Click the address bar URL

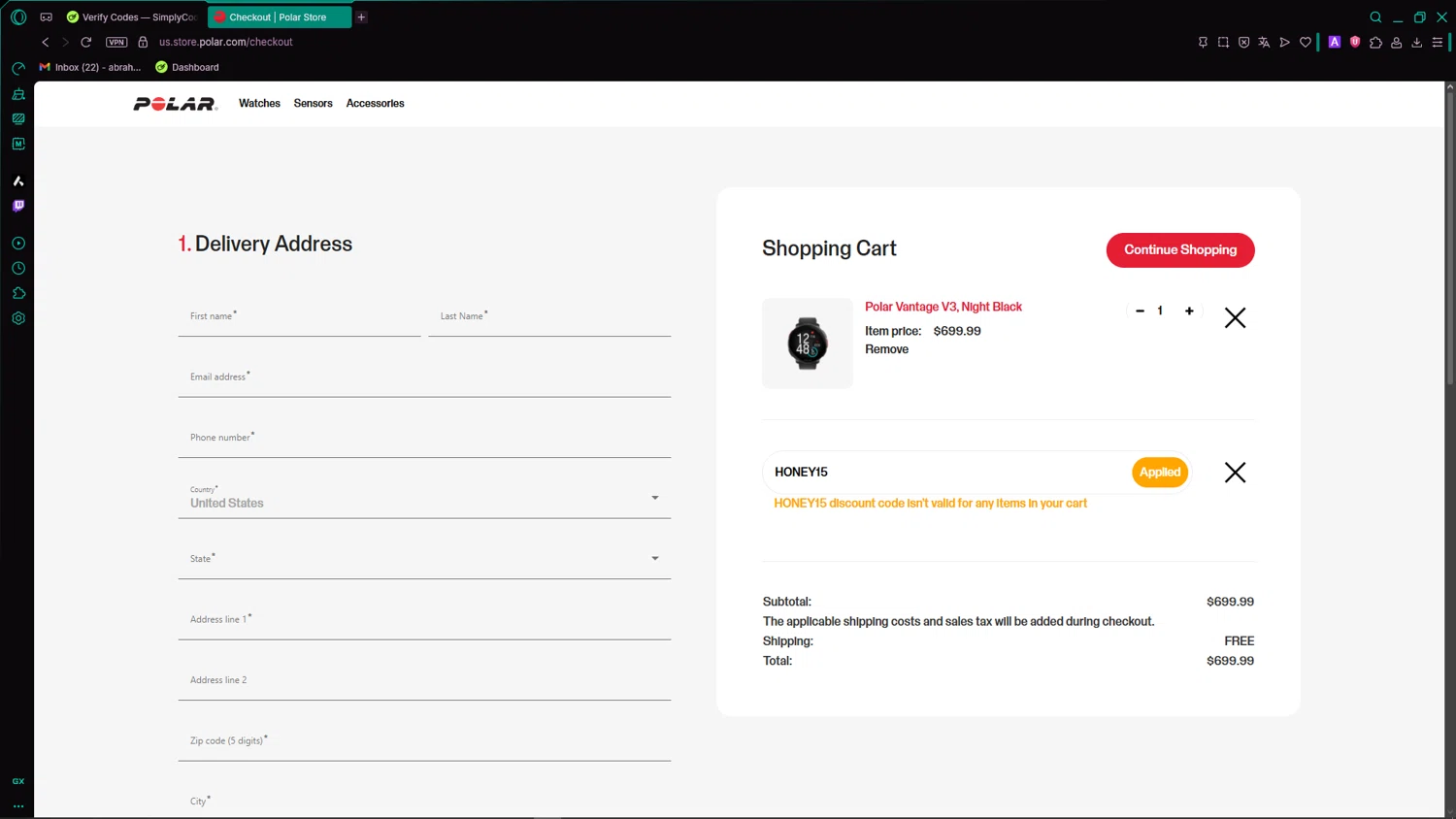[226, 42]
